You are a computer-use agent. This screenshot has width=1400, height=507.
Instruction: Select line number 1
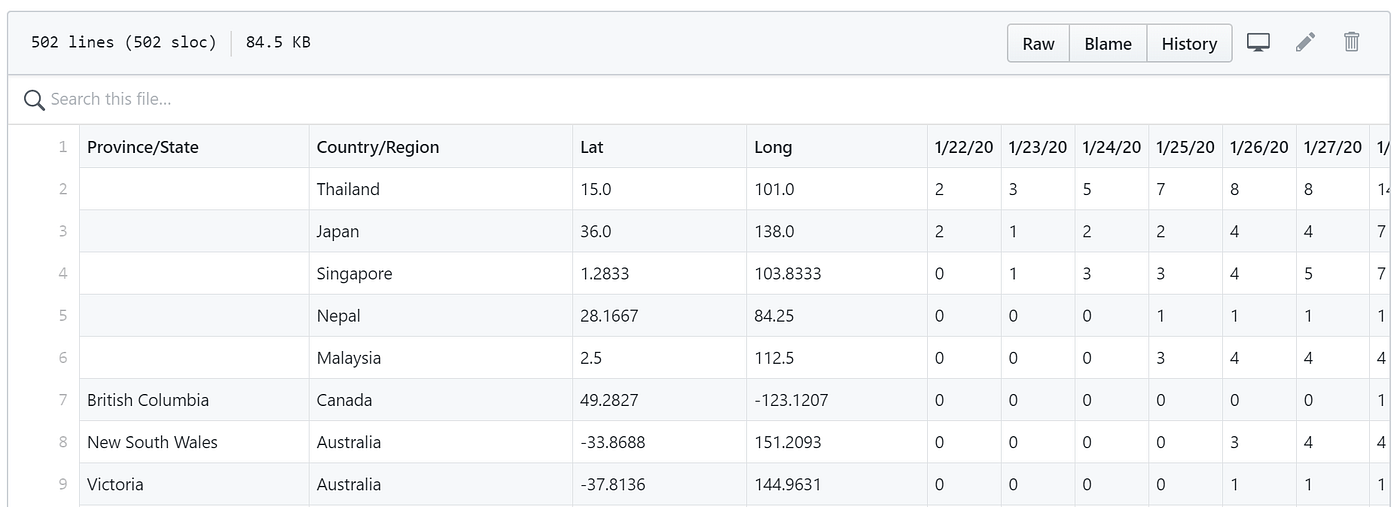[62, 147]
